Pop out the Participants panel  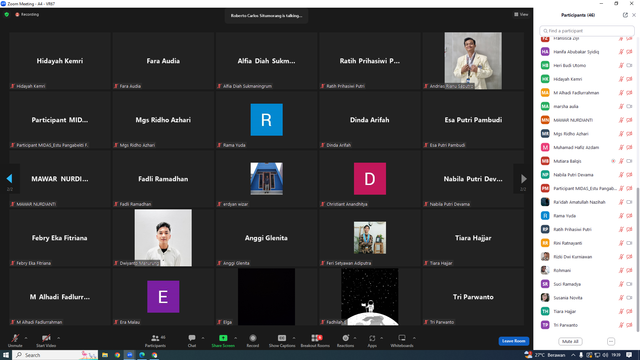tap(625, 15)
